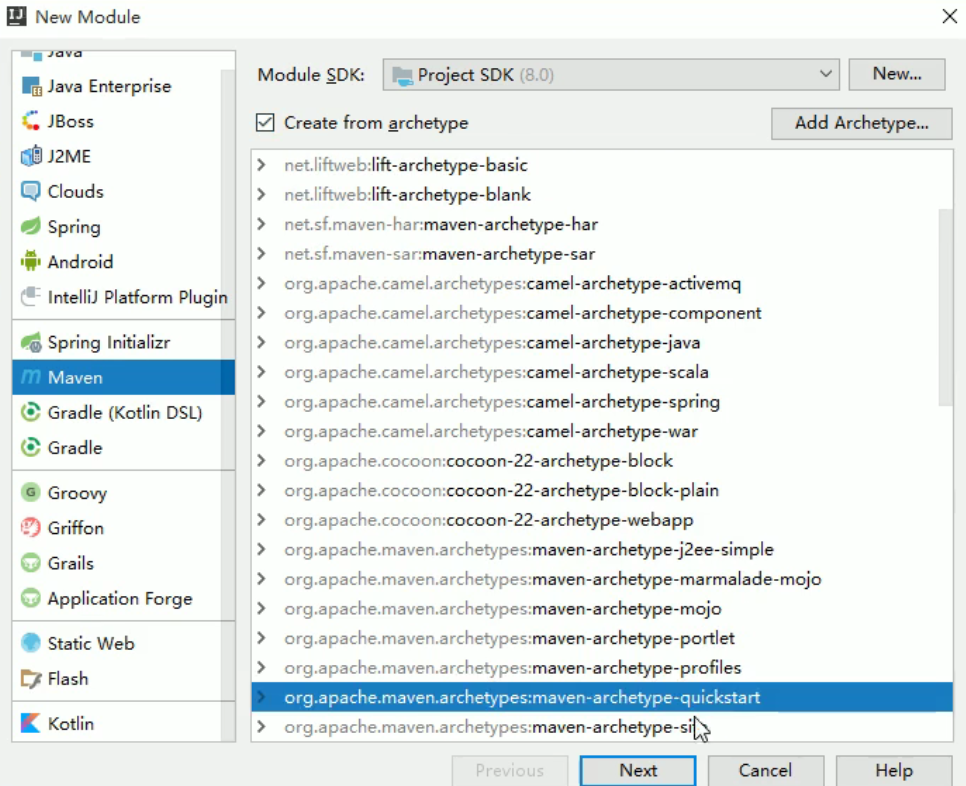Click the Android robot icon
The width and height of the screenshot is (966, 786).
pyautogui.click(x=31, y=262)
